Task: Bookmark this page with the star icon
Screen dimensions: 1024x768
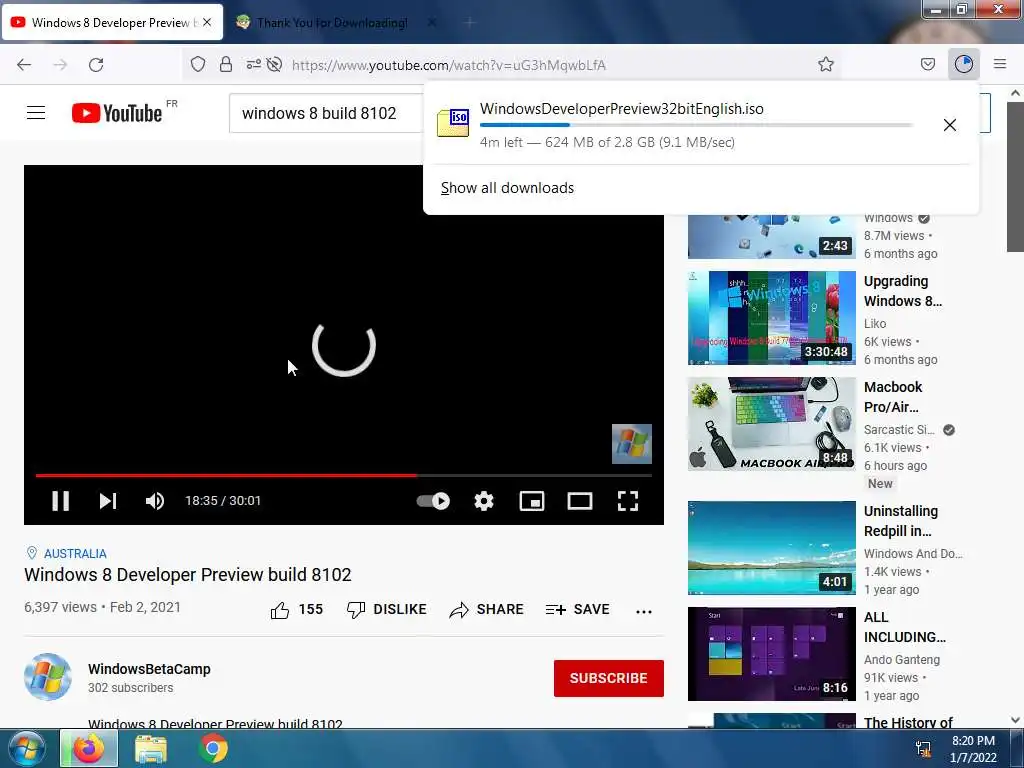Action: (825, 64)
